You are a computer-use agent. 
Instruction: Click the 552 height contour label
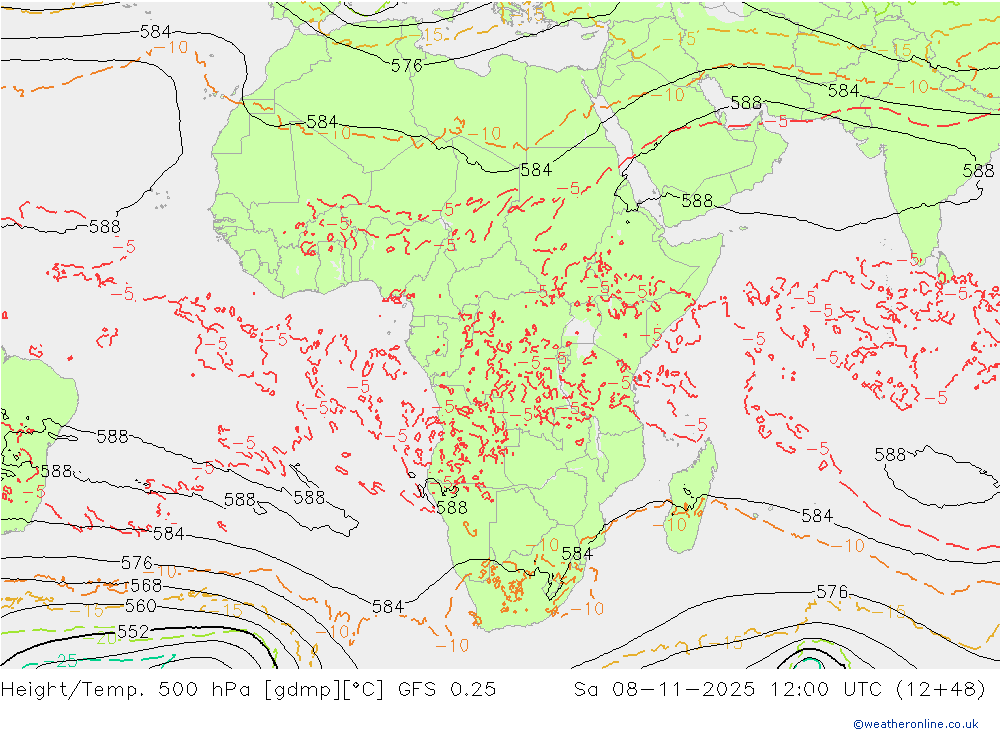133,632
